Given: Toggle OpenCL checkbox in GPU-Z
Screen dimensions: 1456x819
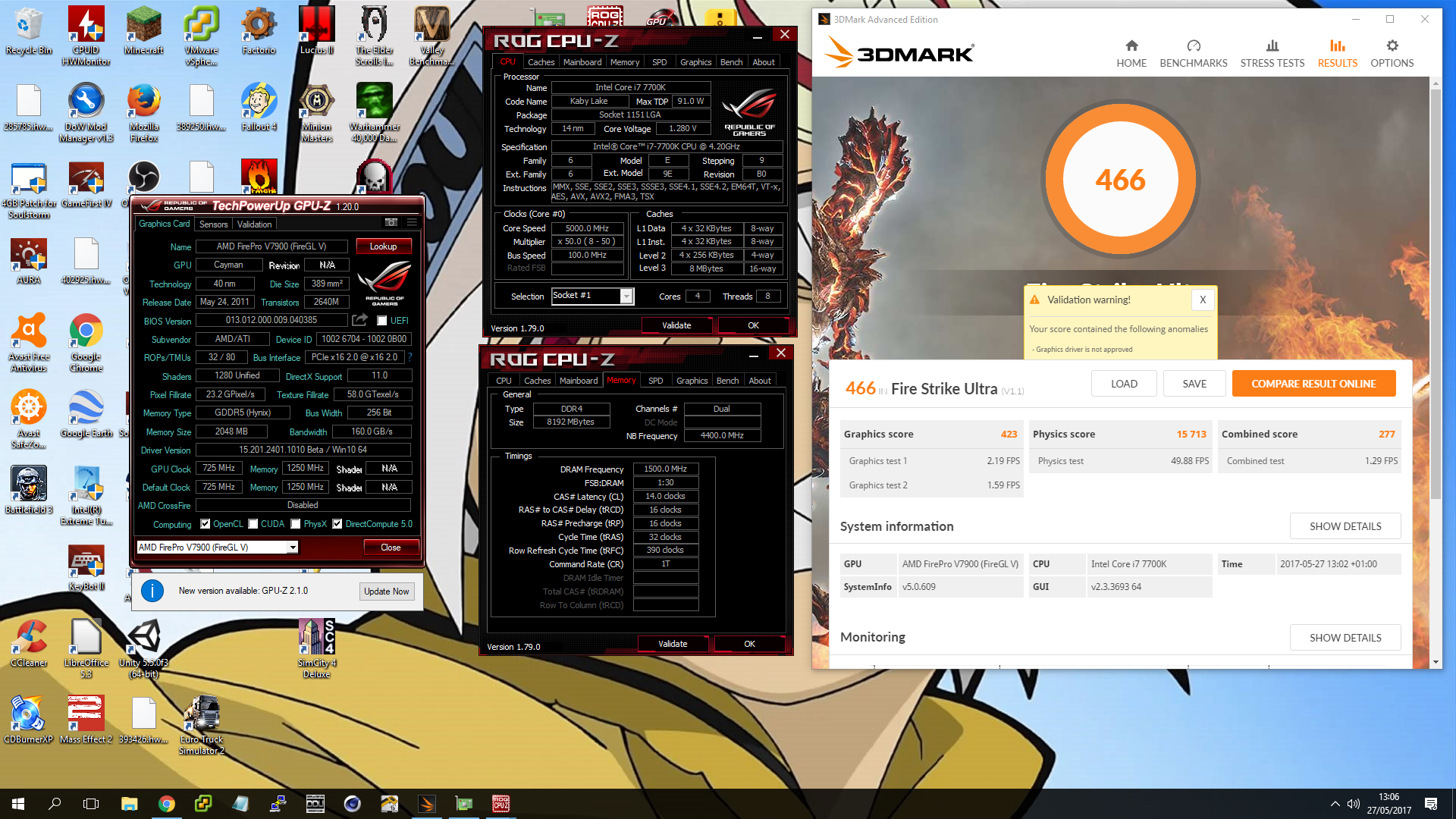Looking at the screenshot, I should [205, 524].
